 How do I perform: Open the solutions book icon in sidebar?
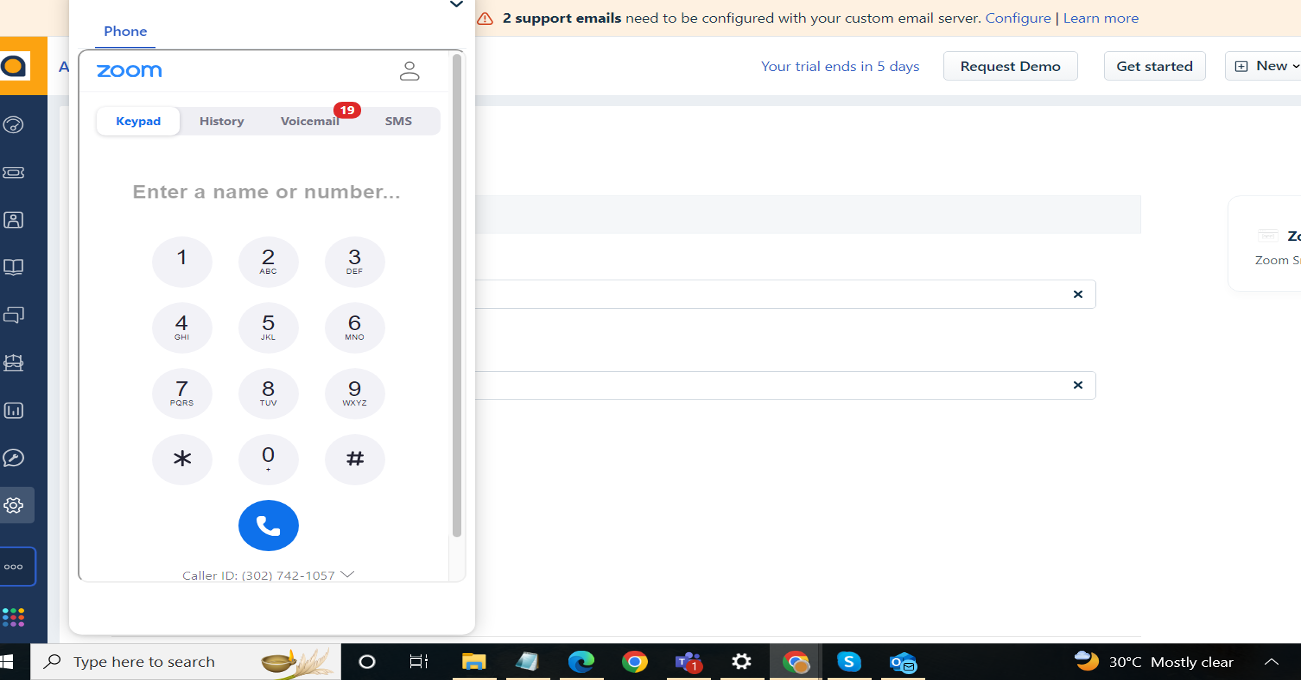(14, 267)
